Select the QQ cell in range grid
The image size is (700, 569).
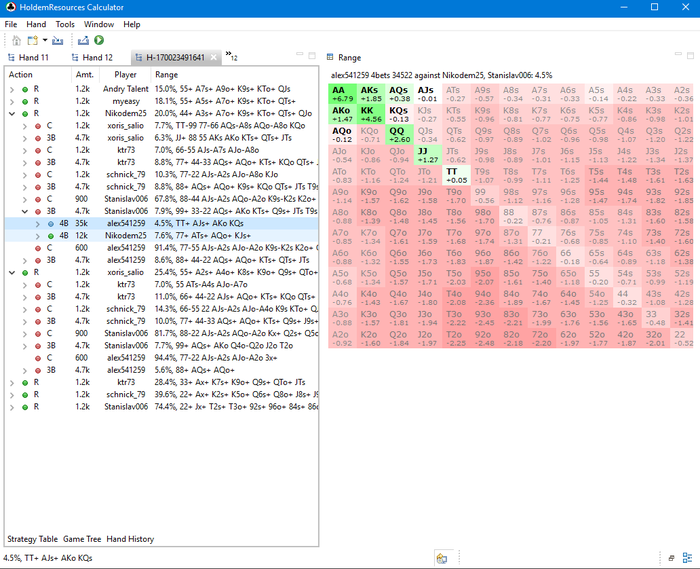400,135
